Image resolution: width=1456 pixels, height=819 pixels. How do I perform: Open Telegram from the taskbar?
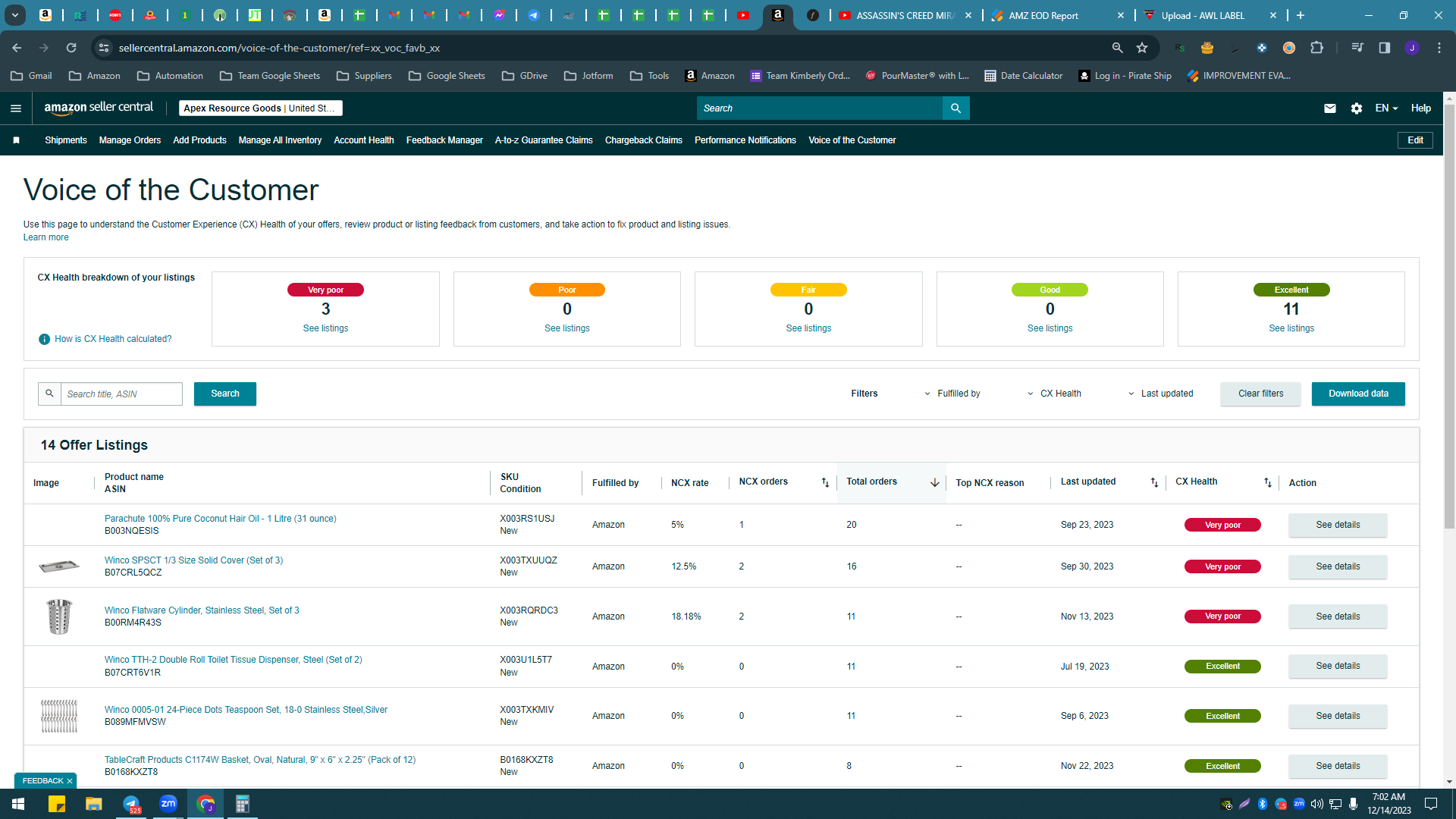click(131, 804)
